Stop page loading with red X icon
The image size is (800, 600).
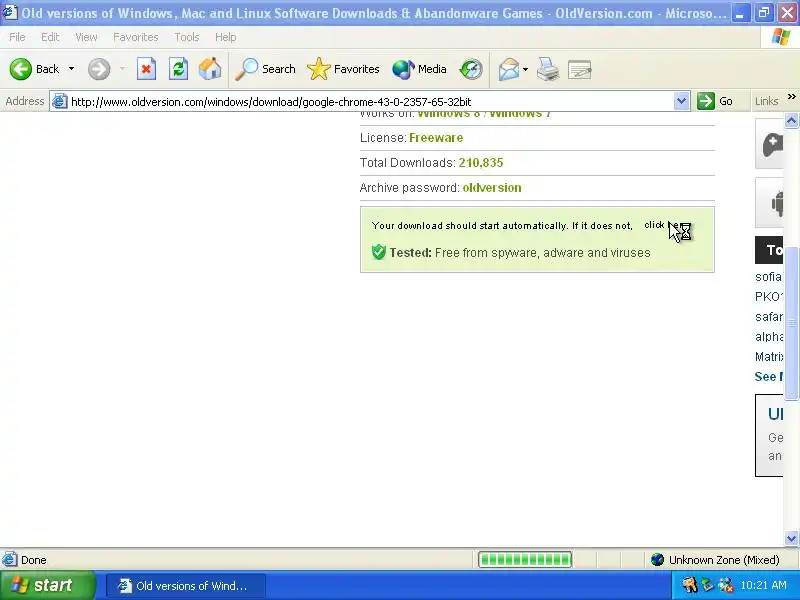click(146, 69)
